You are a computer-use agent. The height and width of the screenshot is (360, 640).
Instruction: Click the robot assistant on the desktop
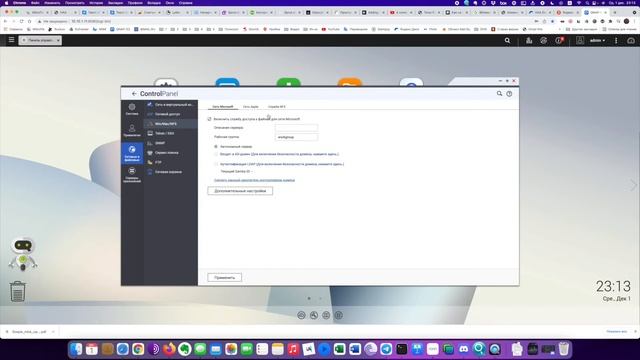coord(23,254)
